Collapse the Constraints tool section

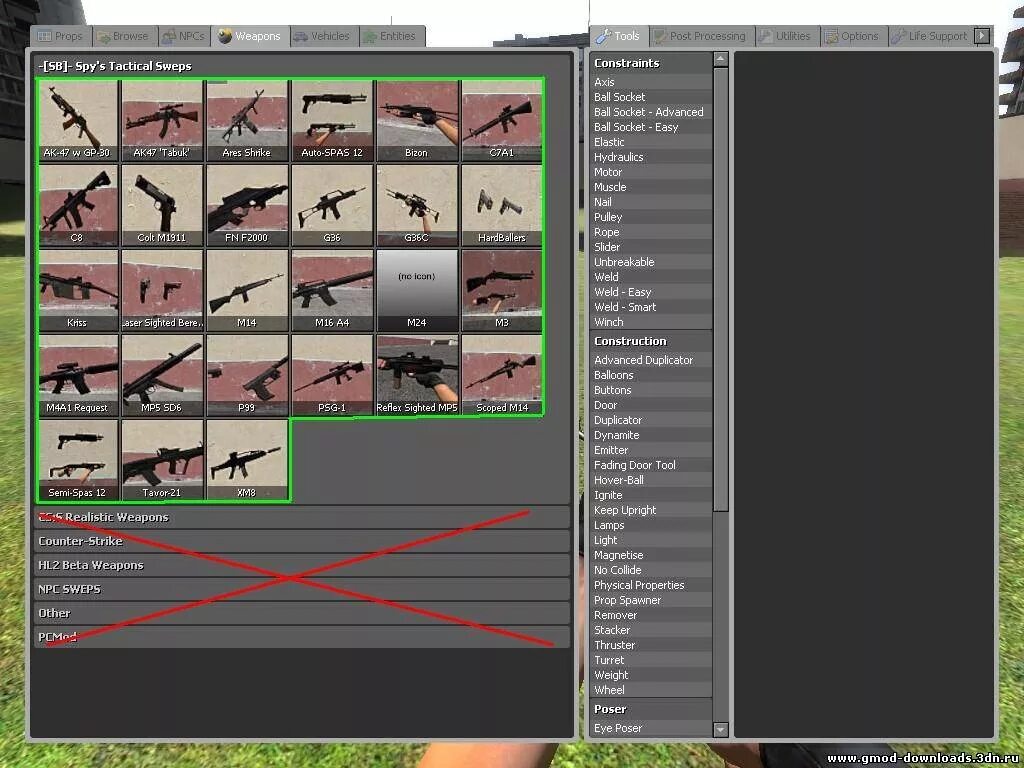pyautogui.click(x=651, y=63)
